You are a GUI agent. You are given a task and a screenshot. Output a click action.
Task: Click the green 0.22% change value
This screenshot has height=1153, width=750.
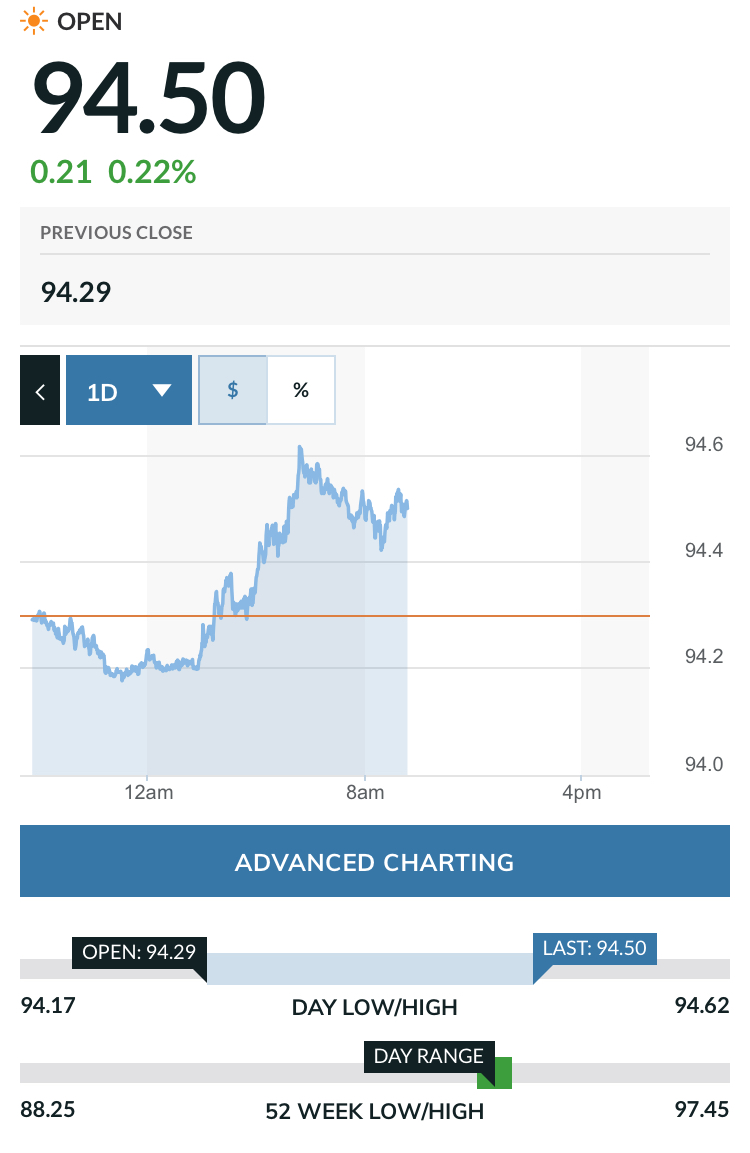152,172
